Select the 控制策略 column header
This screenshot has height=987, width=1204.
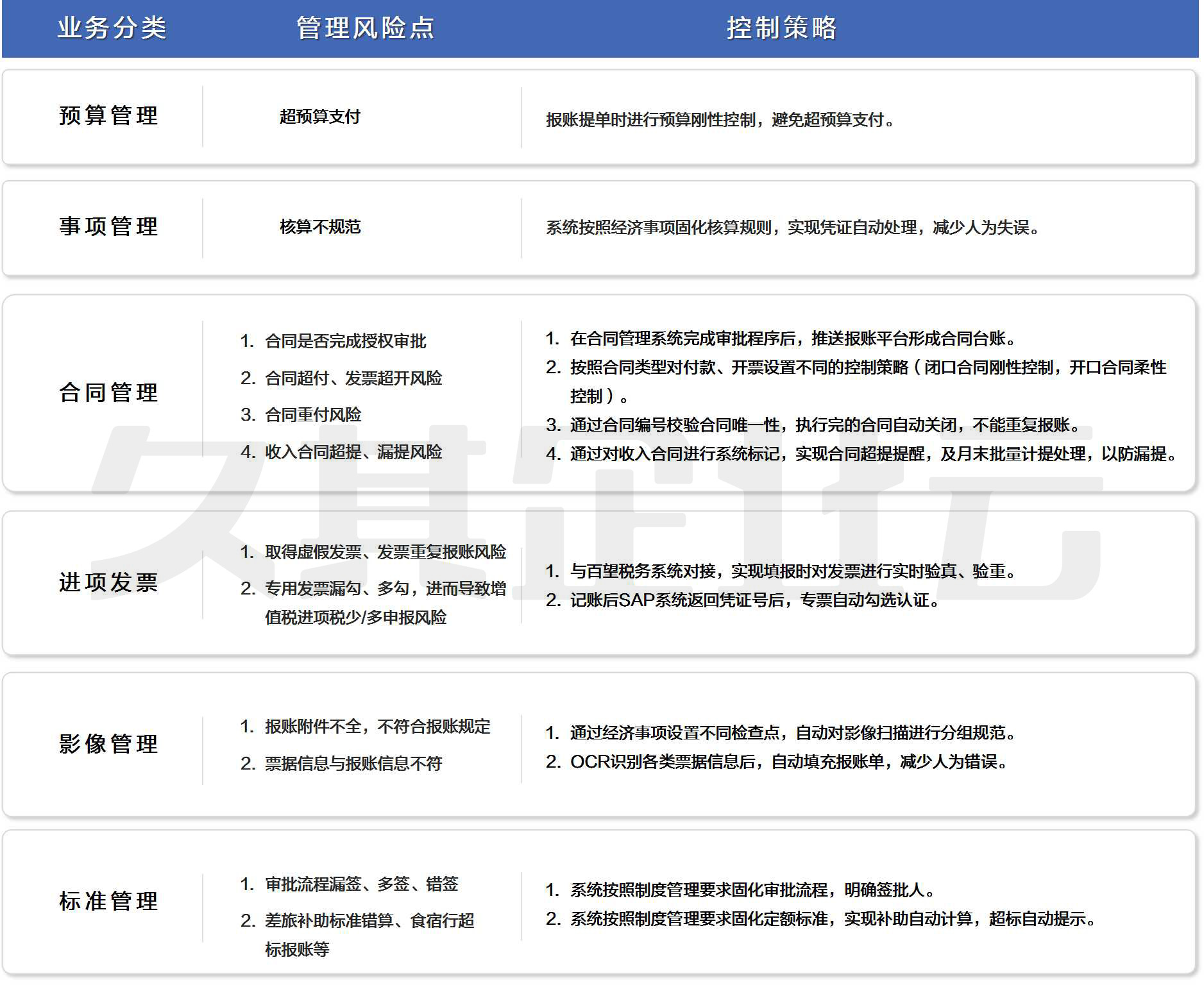(781, 28)
